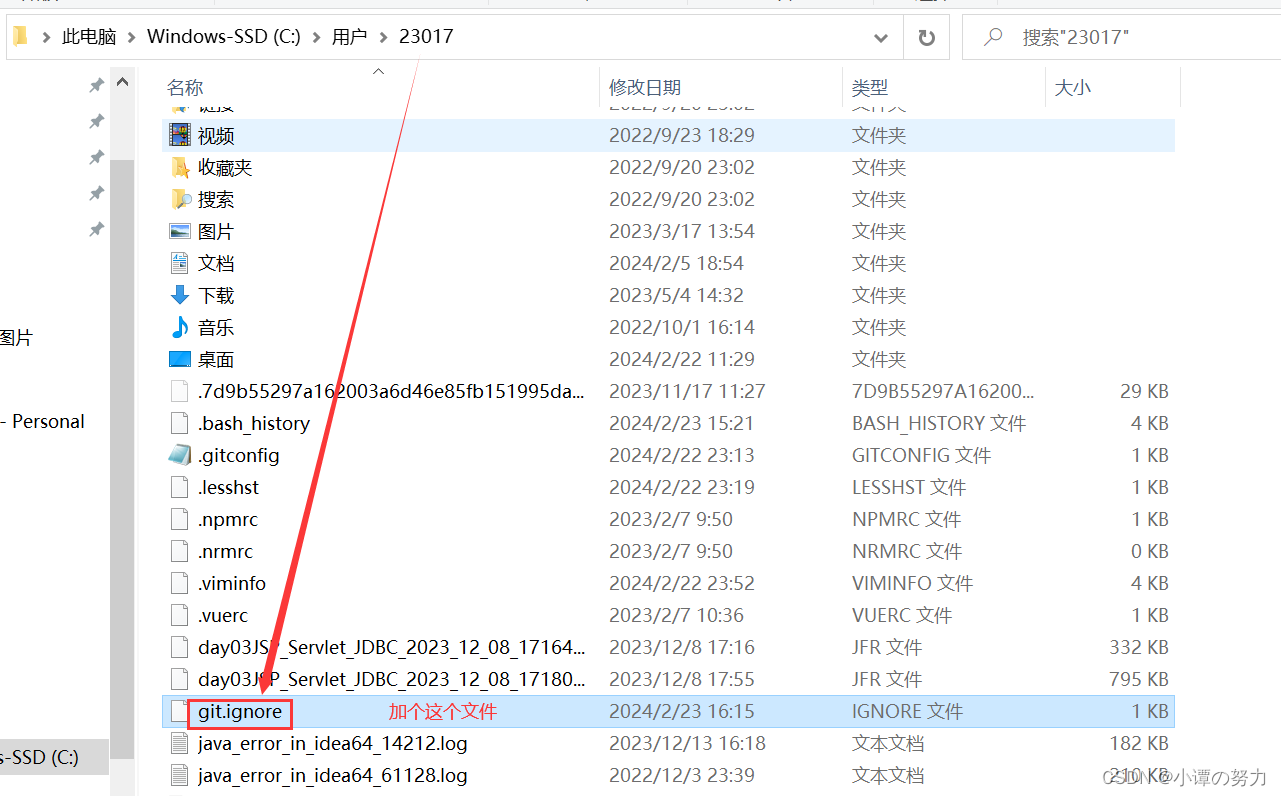Select the file name git.ignore
This screenshot has height=796, width=1281.
240,711
